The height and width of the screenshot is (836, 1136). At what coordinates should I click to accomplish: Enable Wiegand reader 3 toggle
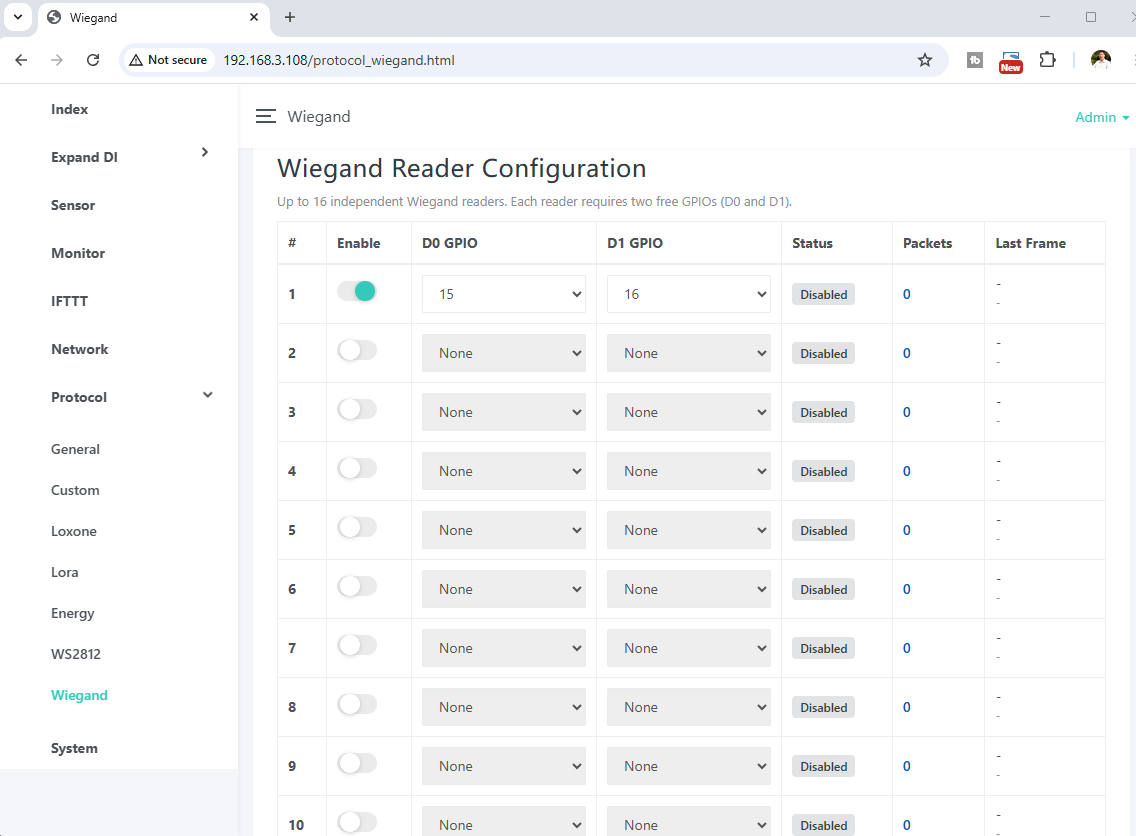point(357,409)
